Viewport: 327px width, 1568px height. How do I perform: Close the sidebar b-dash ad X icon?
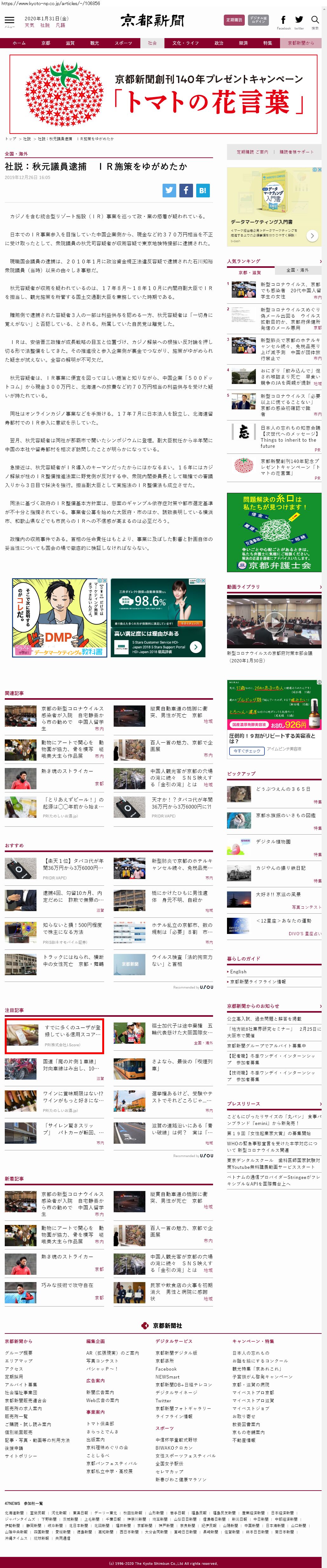tap(319, 170)
